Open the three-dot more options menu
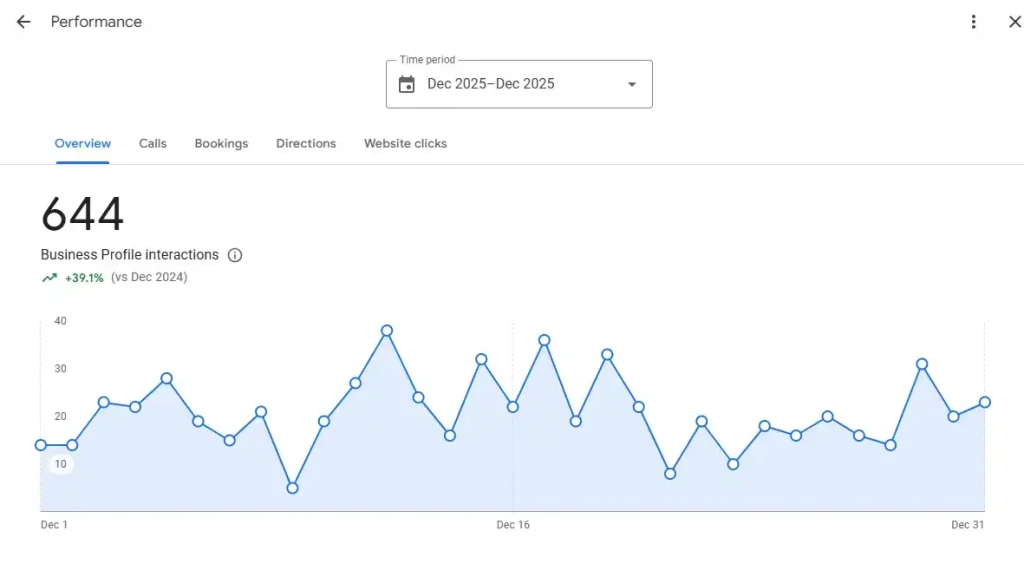The image size is (1024, 564). click(x=973, y=22)
